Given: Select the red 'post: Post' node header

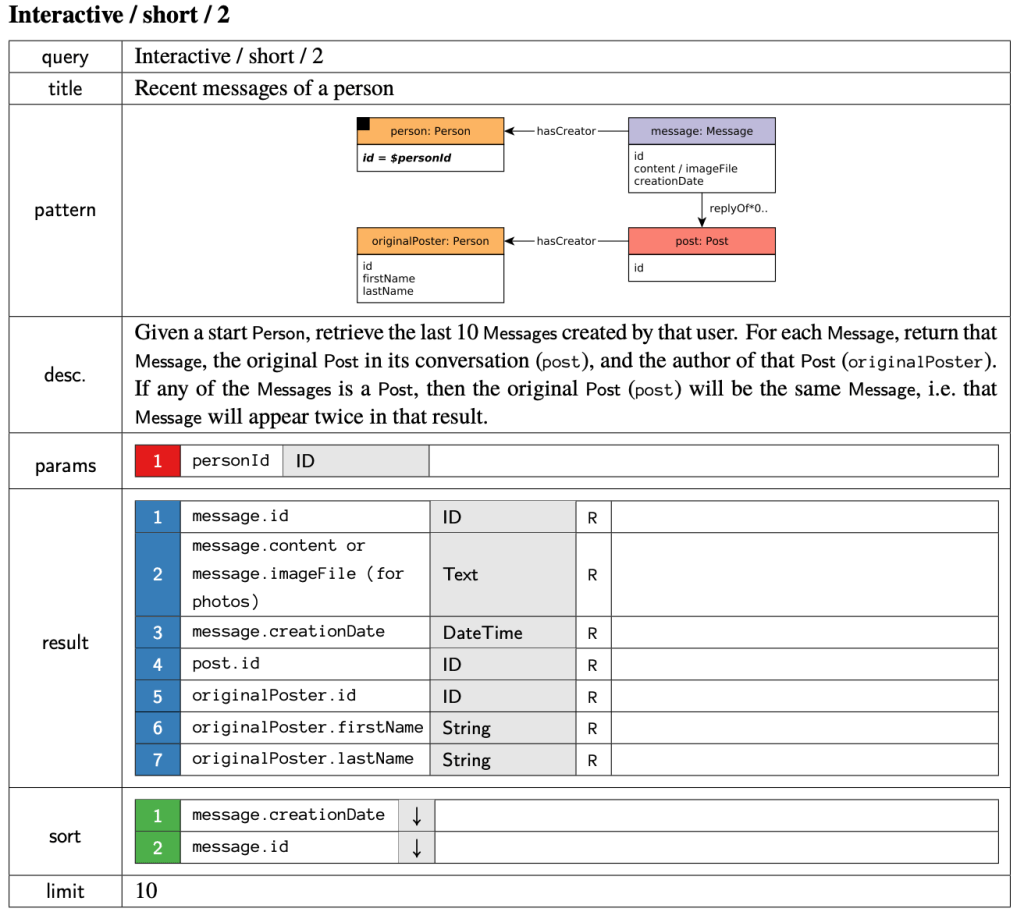Looking at the screenshot, I should pyautogui.click(x=701, y=241).
